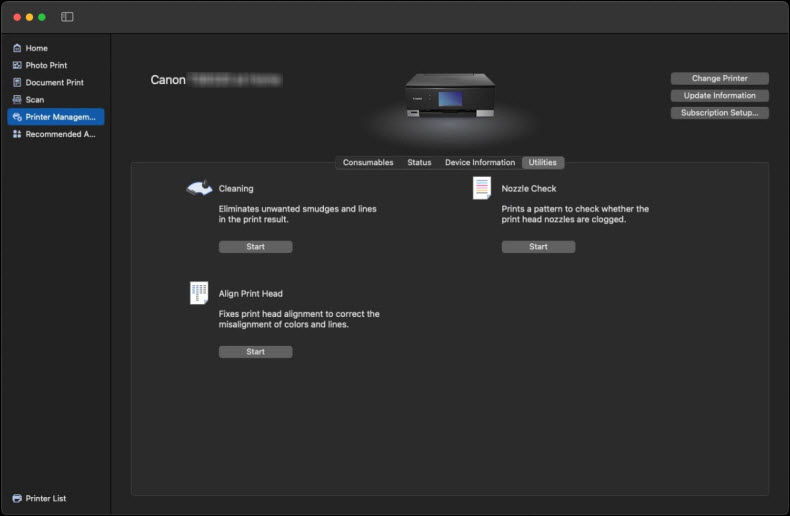Image resolution: width=790 pixels, height=516 pixels.
Task: Click the Document Print sidebar icon
Action: pyautogui.click(x=17, y=82)
